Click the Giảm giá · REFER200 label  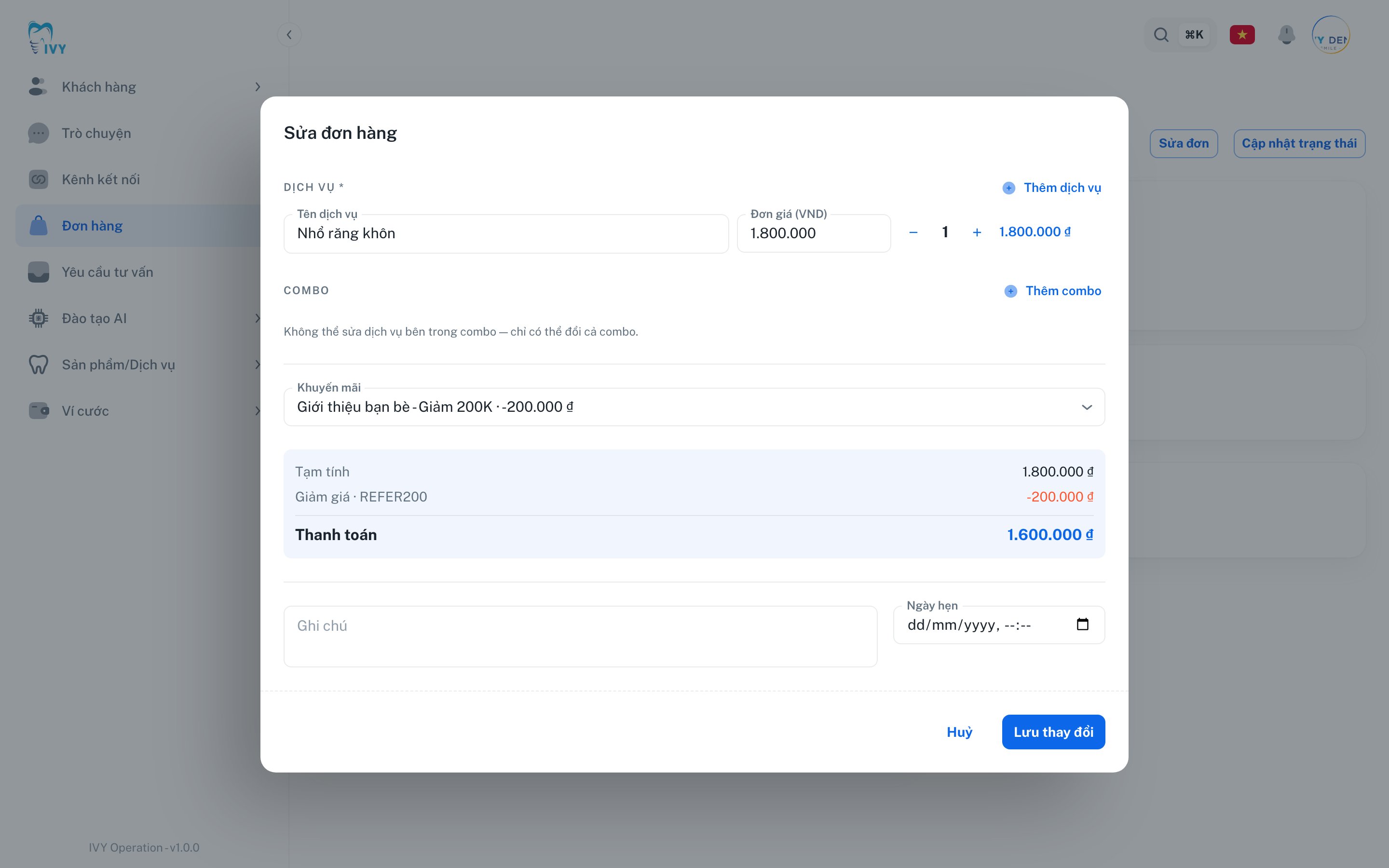(361, 497)
